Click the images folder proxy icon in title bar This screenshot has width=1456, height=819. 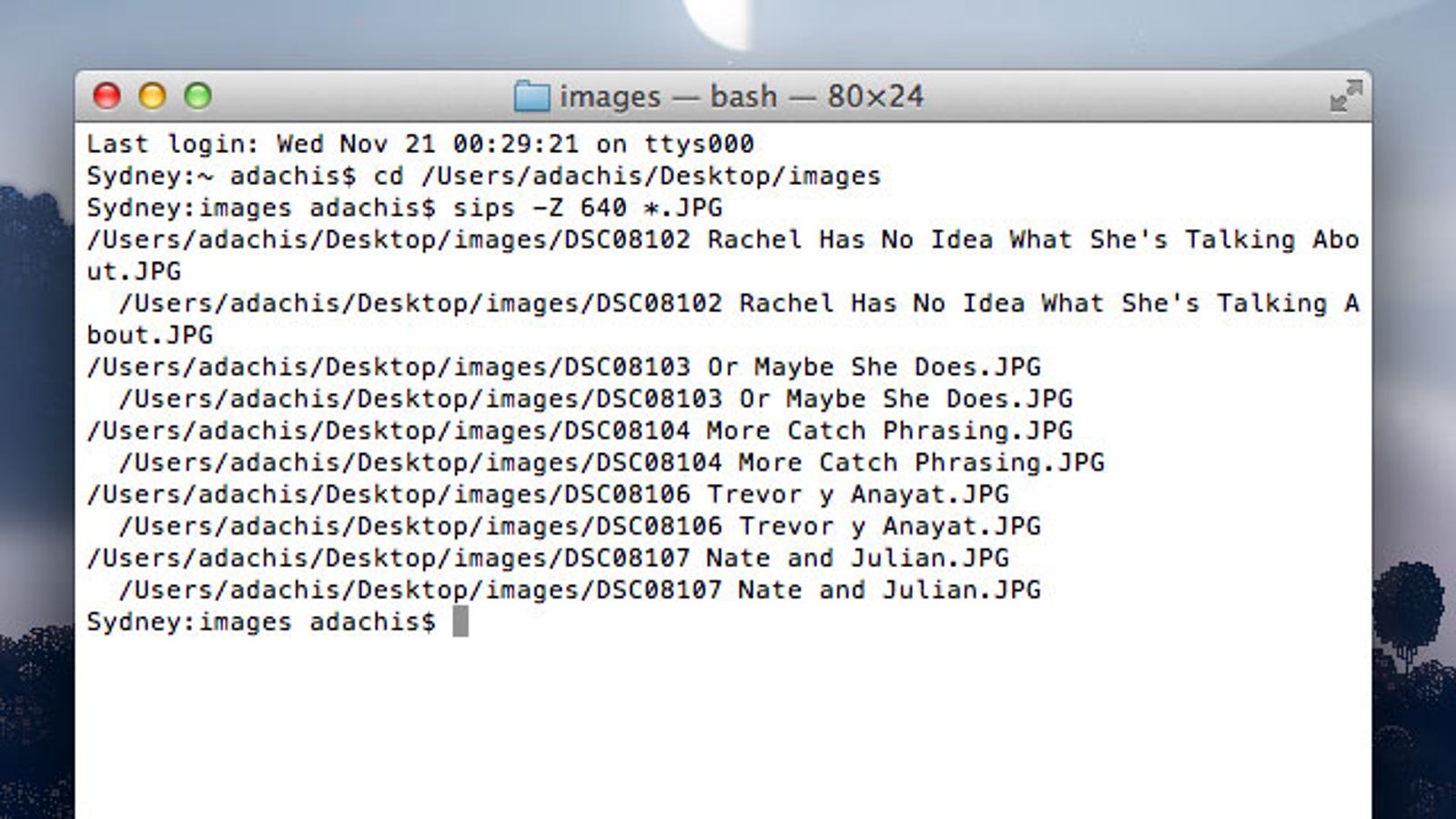531,96
